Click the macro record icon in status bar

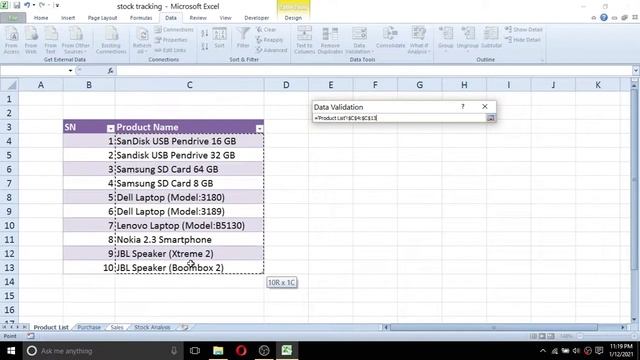[x=31, y=336]
